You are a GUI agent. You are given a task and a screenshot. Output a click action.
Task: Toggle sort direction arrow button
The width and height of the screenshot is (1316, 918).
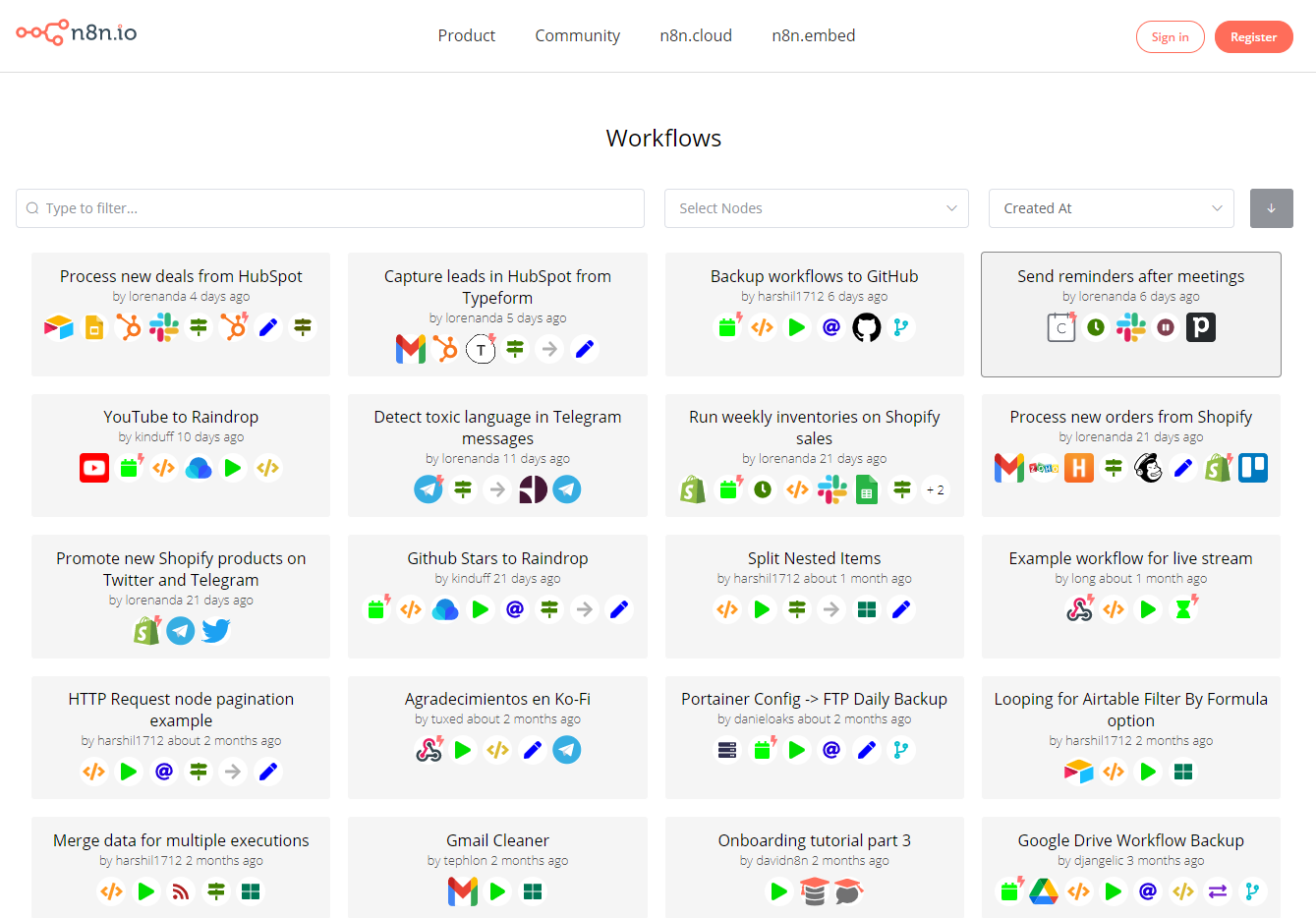click(x=1271, y=208)
